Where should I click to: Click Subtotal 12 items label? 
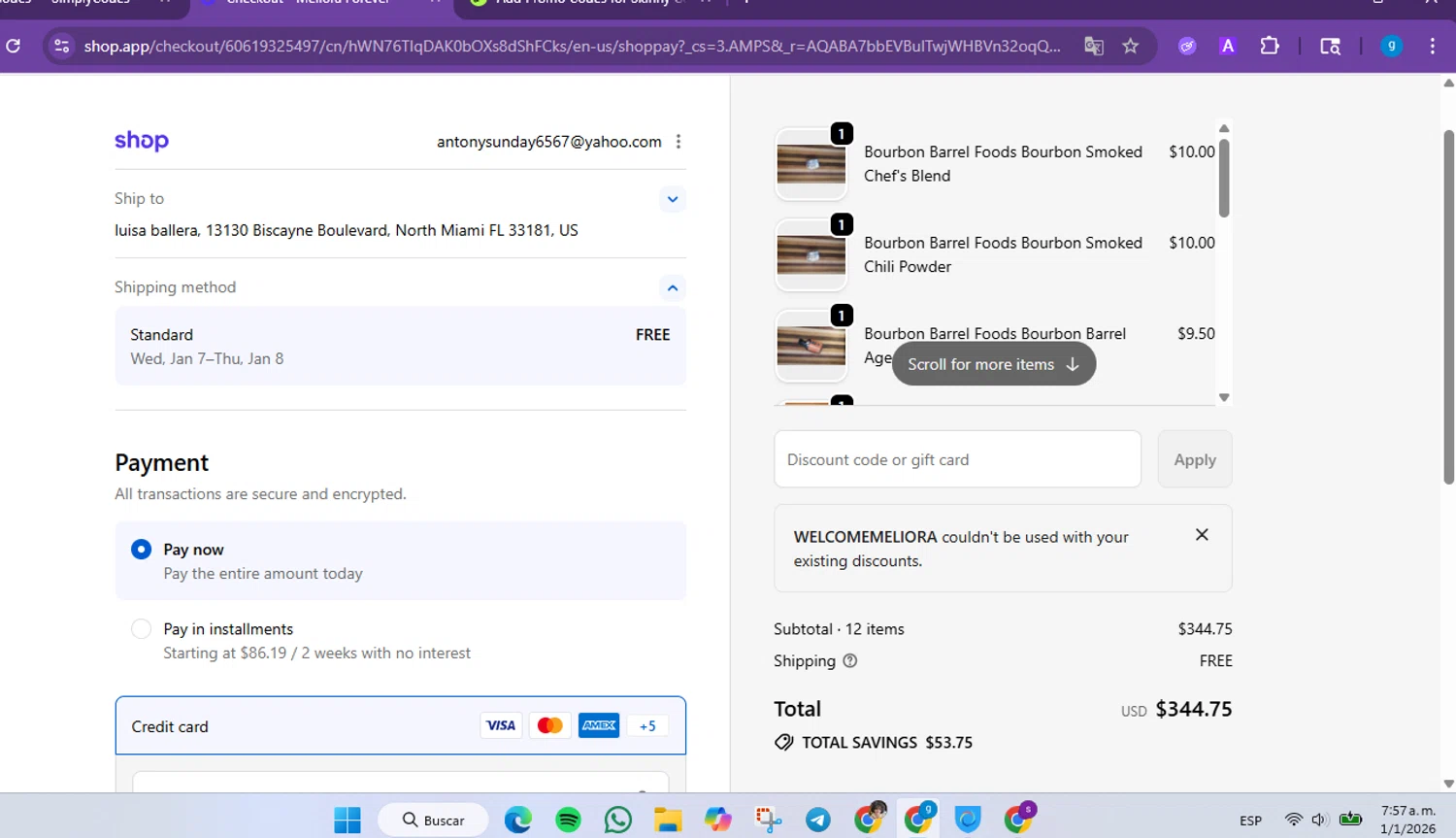(839, 629)
